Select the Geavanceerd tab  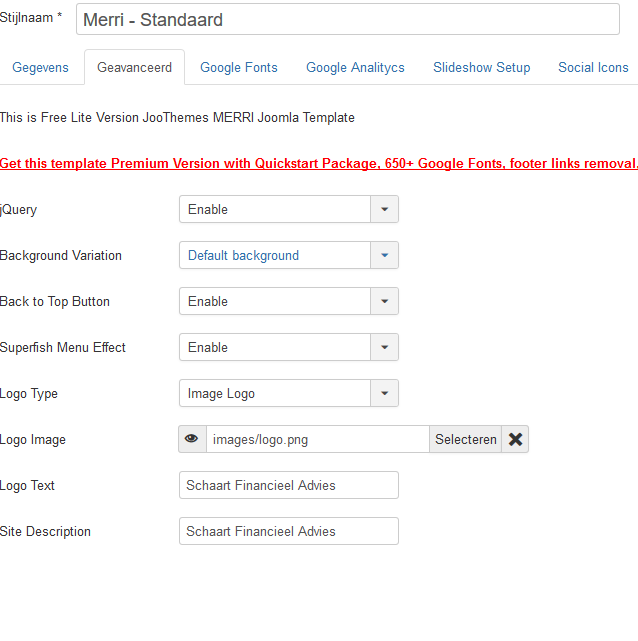tap(134, 67)
